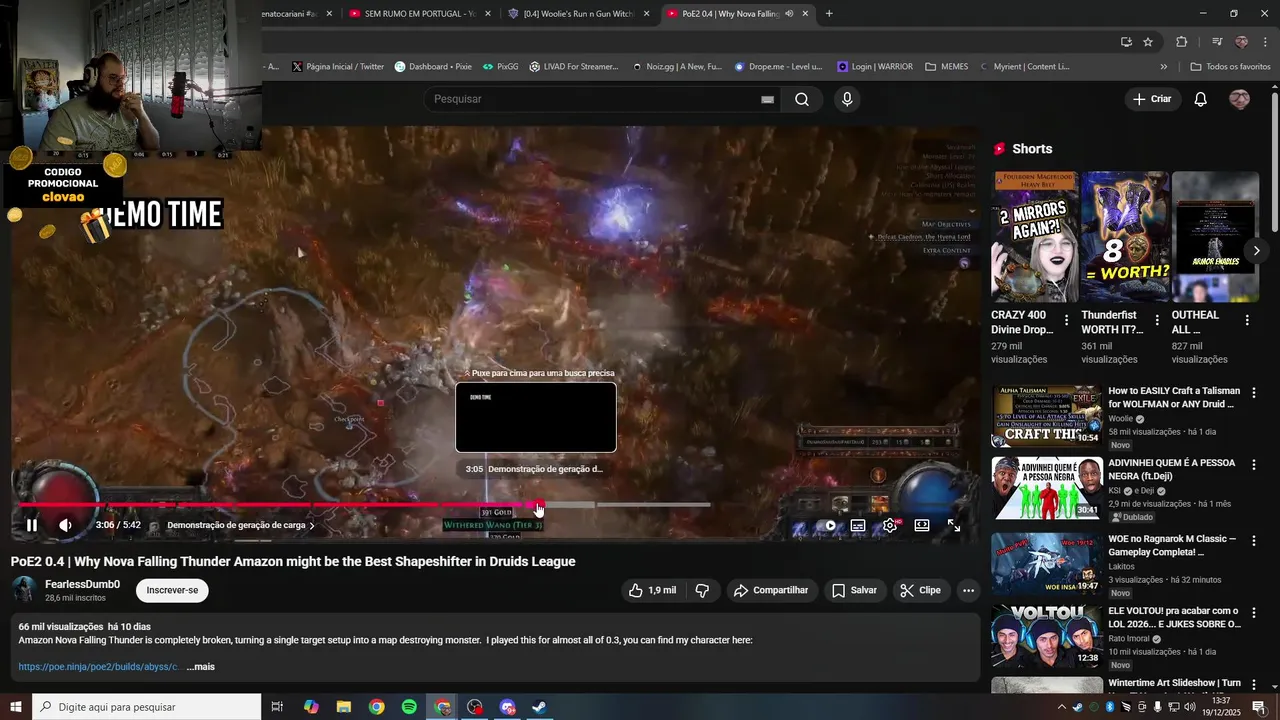Open the 'Todos os favoritos' folder

tap(1230, 67)
